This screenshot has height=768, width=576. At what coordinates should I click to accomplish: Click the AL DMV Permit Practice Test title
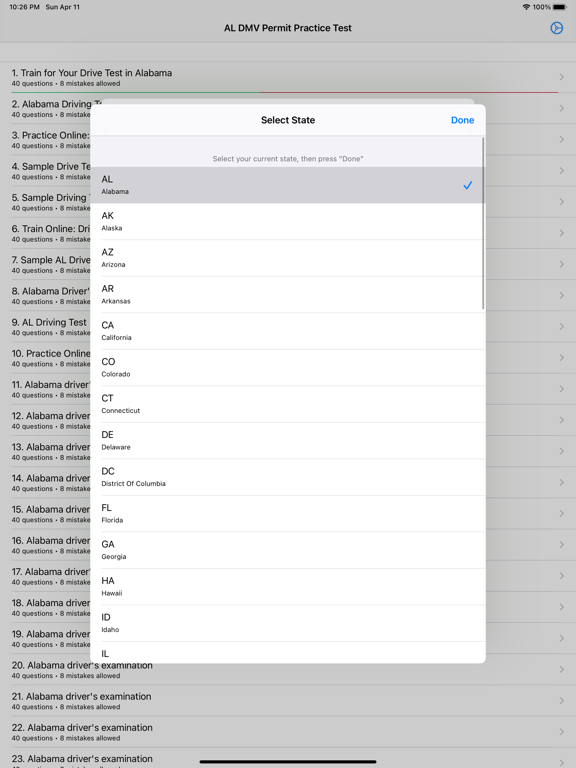pos(288,28)
